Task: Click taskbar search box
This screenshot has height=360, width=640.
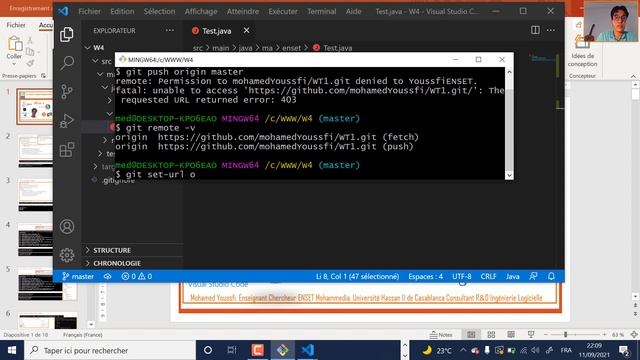Action: 110,350
